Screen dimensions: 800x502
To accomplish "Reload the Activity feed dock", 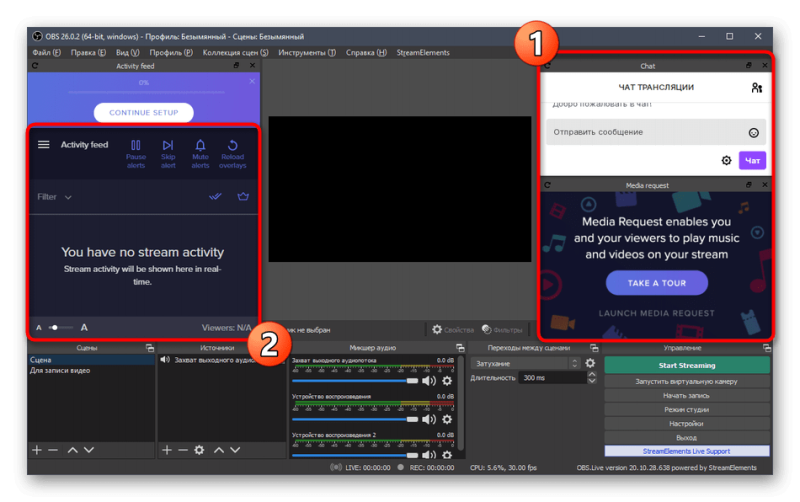I will pos(35,65).
